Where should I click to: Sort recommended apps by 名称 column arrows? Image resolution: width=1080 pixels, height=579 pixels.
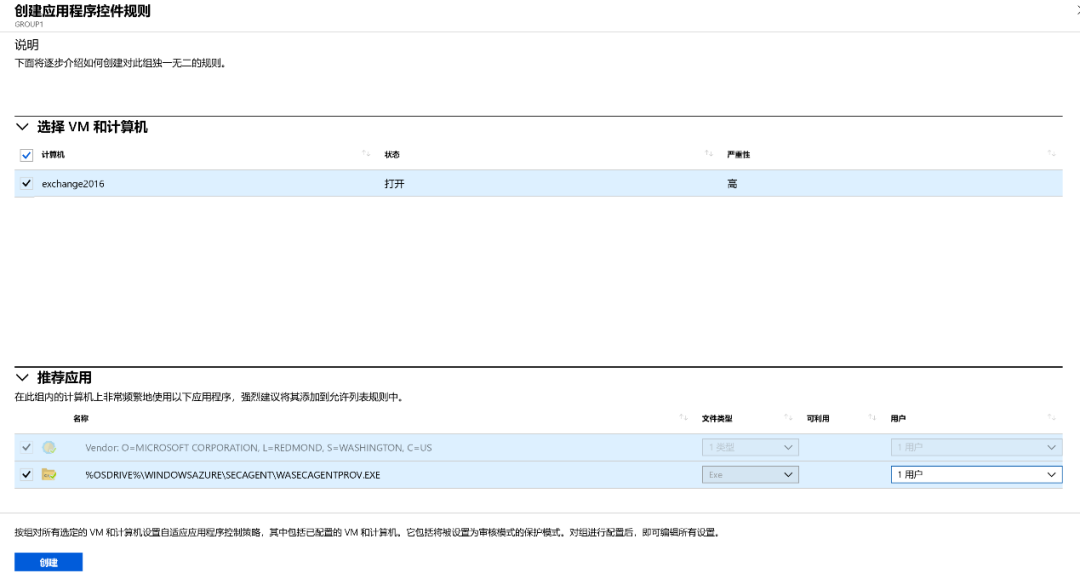[684, 418]
